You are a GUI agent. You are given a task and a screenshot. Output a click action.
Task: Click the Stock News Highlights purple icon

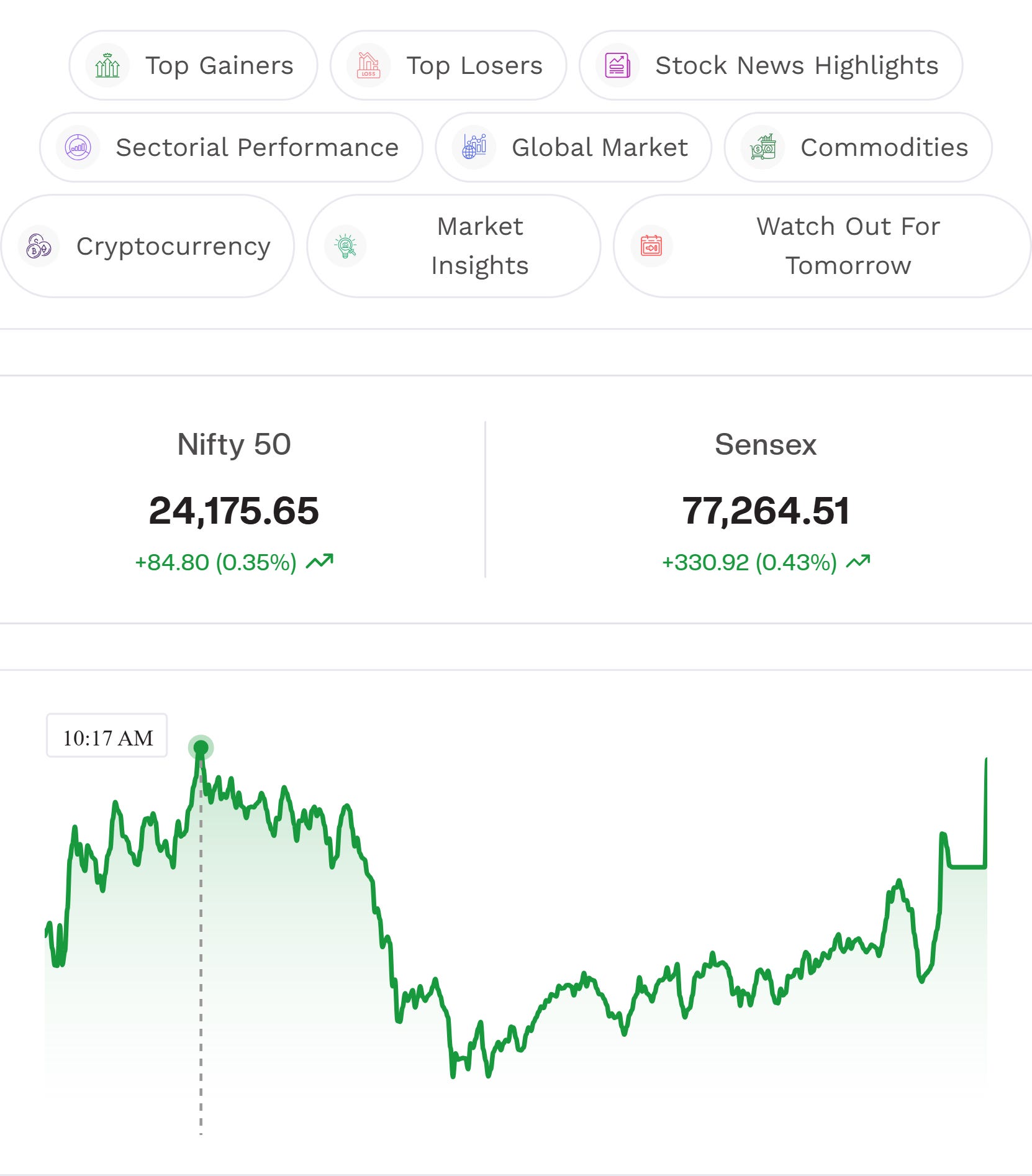coord(618,65)
